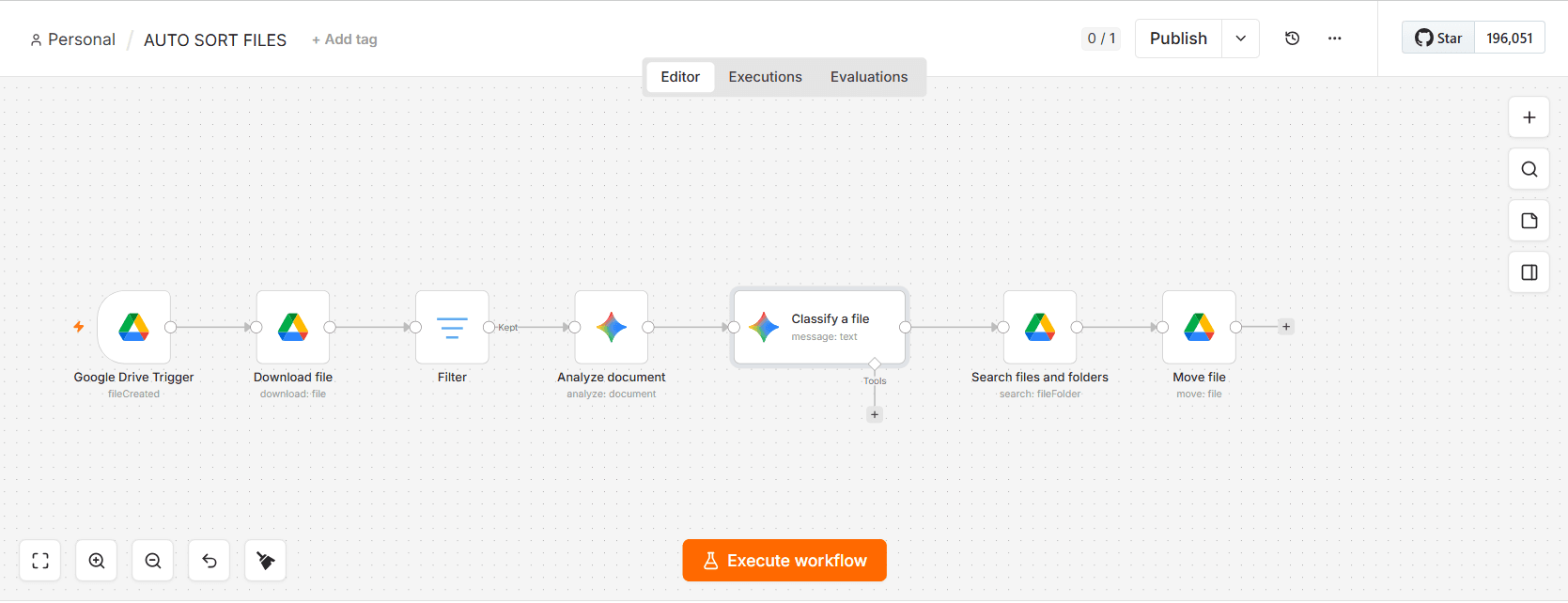Go to the Personal project
Screen dimensions: 1568x603
click(x=72, y=39)
